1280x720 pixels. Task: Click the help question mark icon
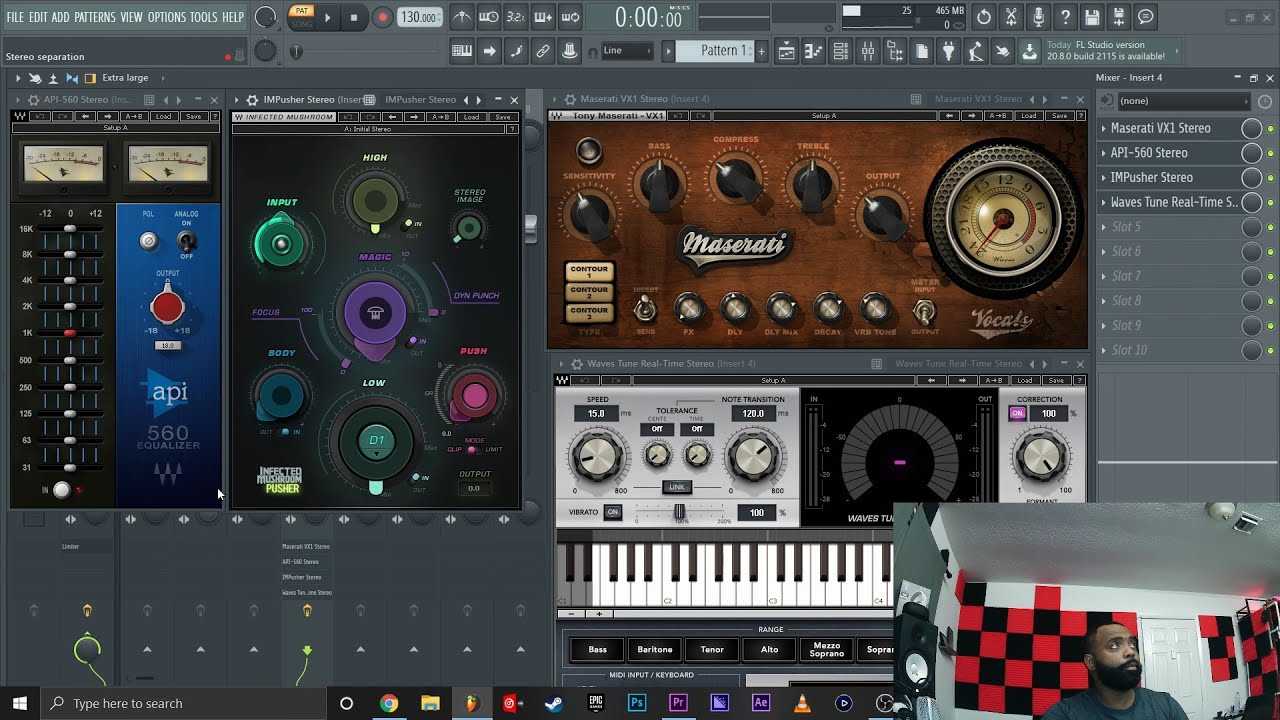coord(1065,17)
